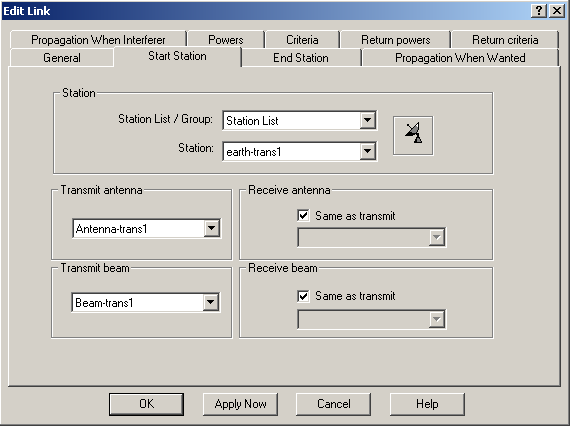Click the question mark help icon in title bar
This screenshot has height=426, width=570.
click(539, 11)
